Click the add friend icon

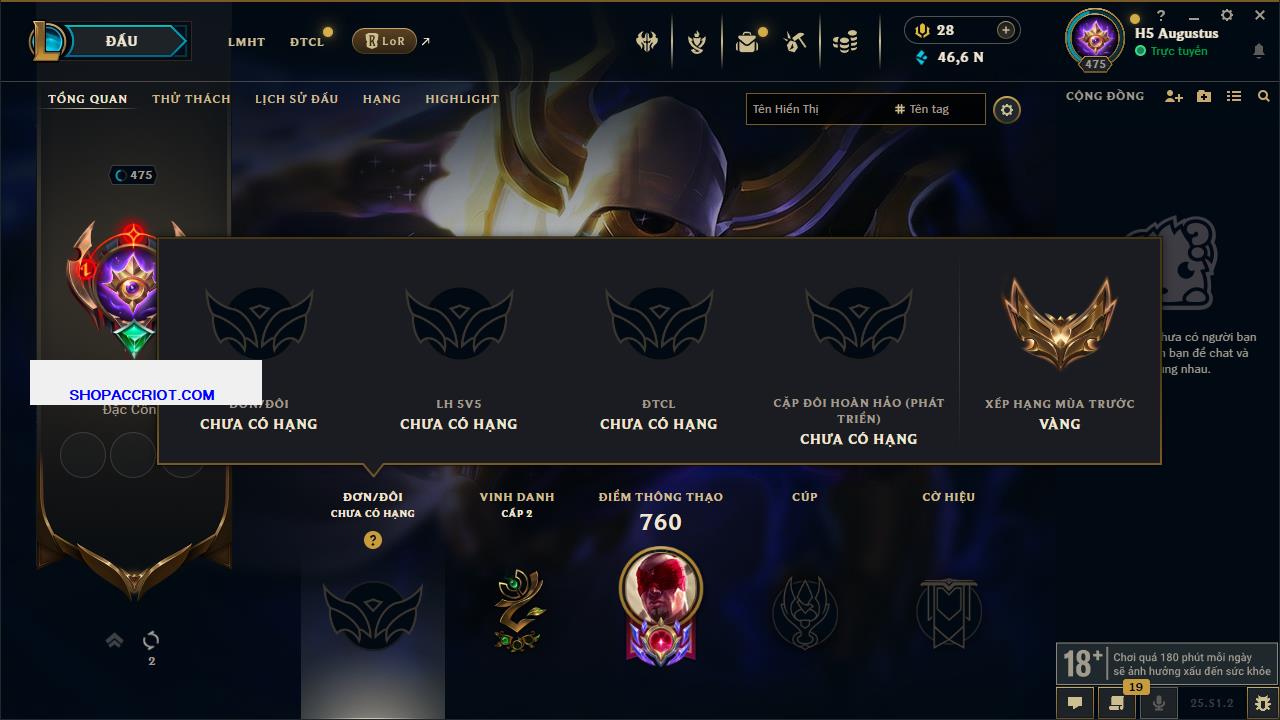[x=1174, y=96]
